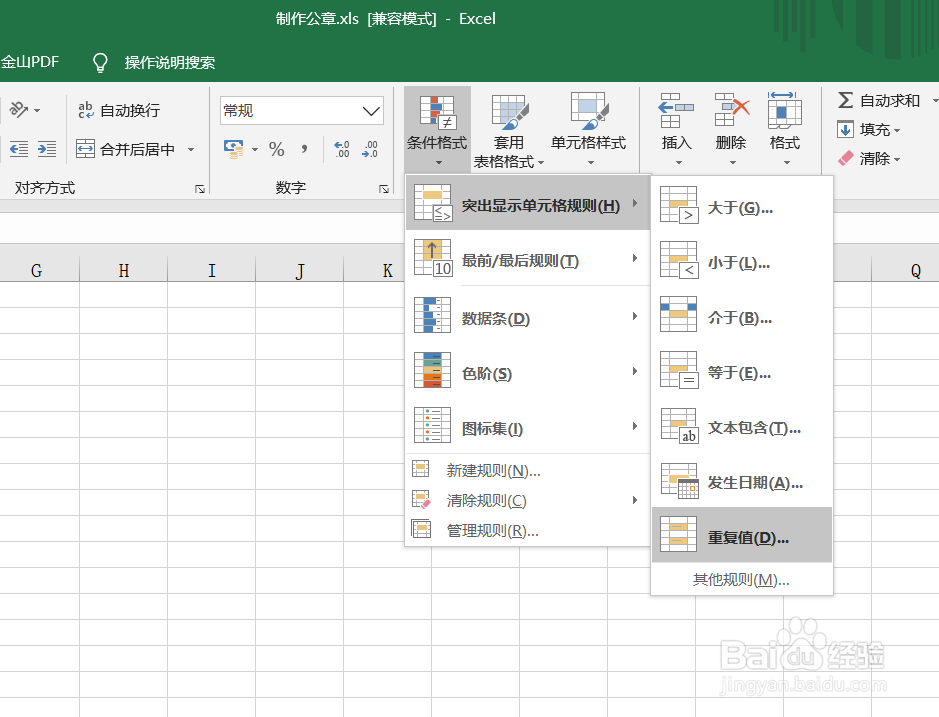This screenshot has width=939, height=717.
Task: Click 增加小数位数 icon
Action: pos(344,147)
